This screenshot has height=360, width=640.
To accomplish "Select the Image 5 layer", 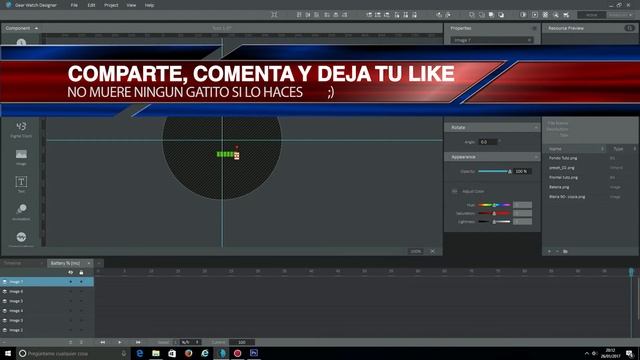I will (x=47, y=301).
